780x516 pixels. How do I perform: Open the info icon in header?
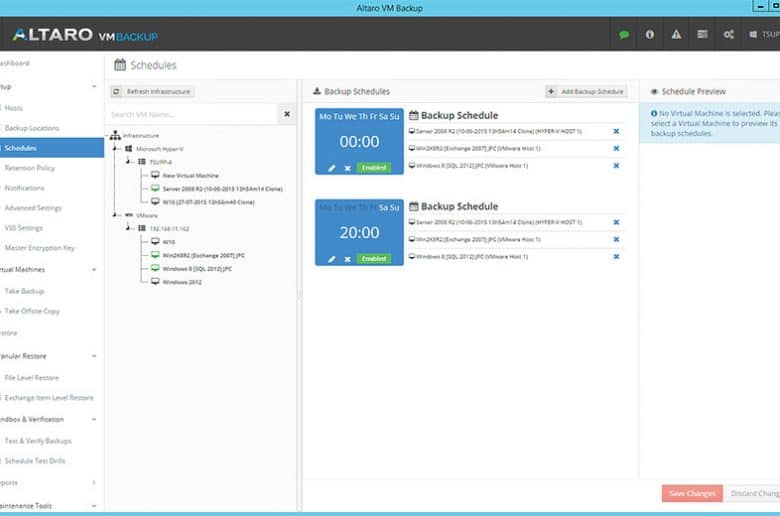click(650, 34)
